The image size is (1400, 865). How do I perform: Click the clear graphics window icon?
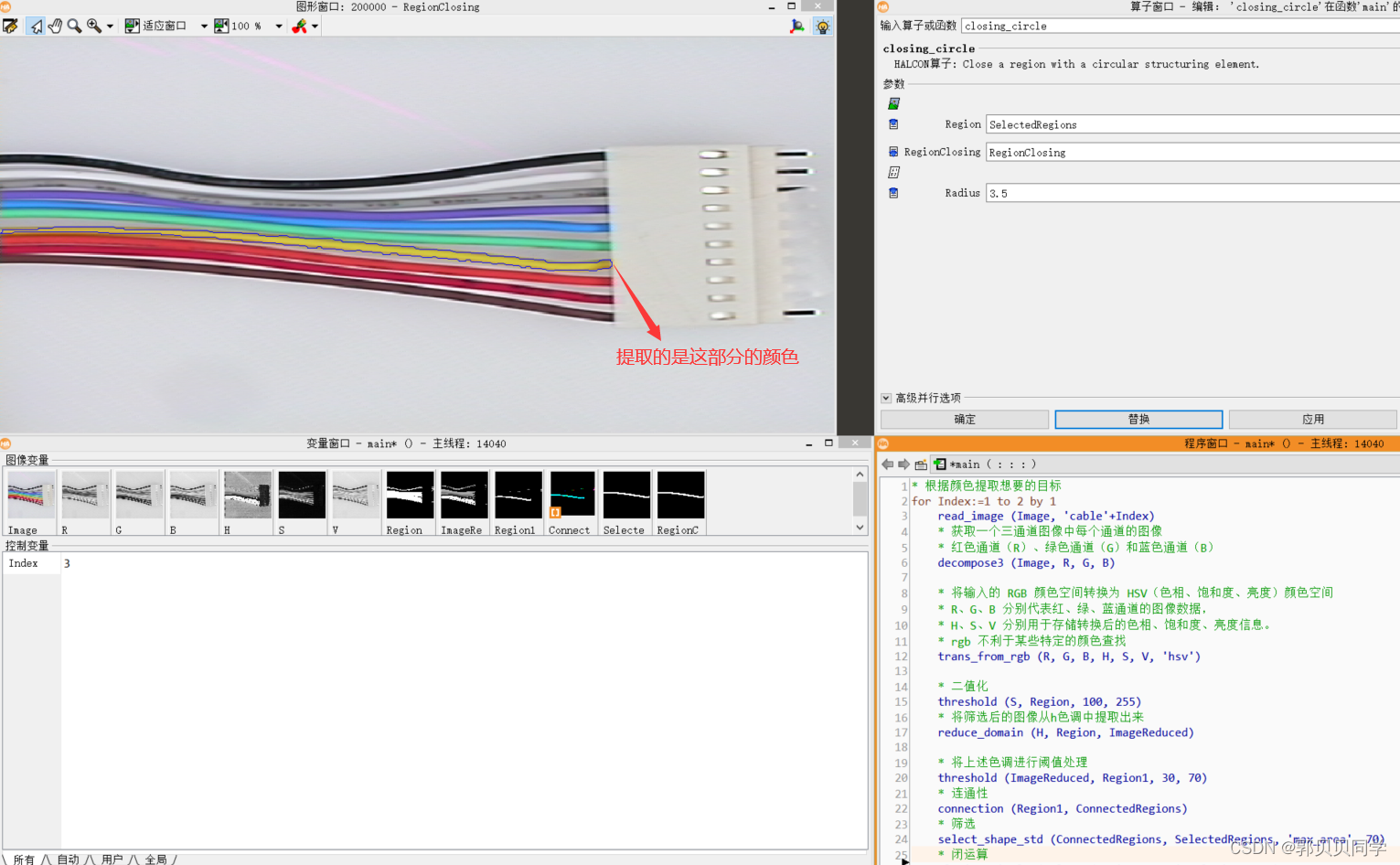10,26
